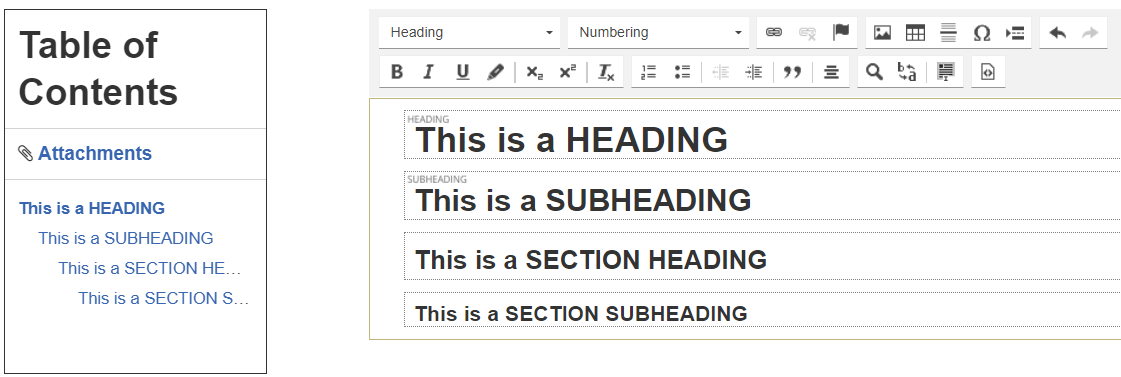This screenshot has width=1121, height=377.
Task: Undo the last edit
Action: 1057,32
